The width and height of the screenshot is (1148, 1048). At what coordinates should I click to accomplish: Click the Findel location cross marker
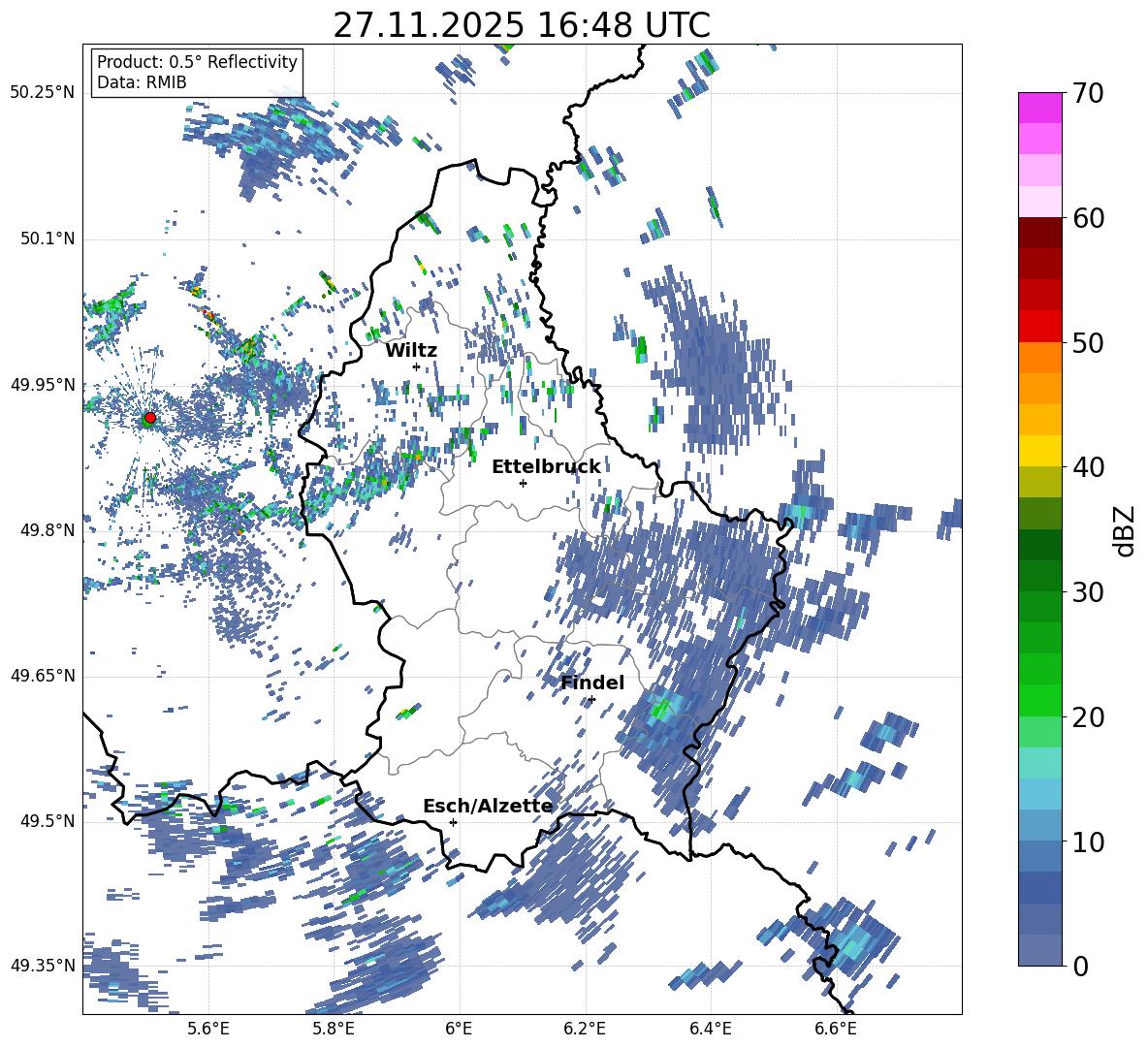pos(591,700)
